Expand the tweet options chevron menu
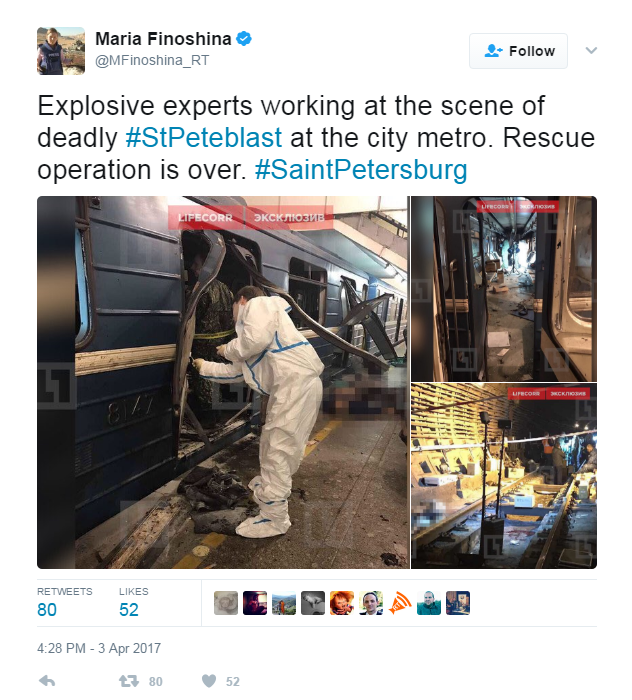This screenshot has height=700, width=632. pos(591,50)
